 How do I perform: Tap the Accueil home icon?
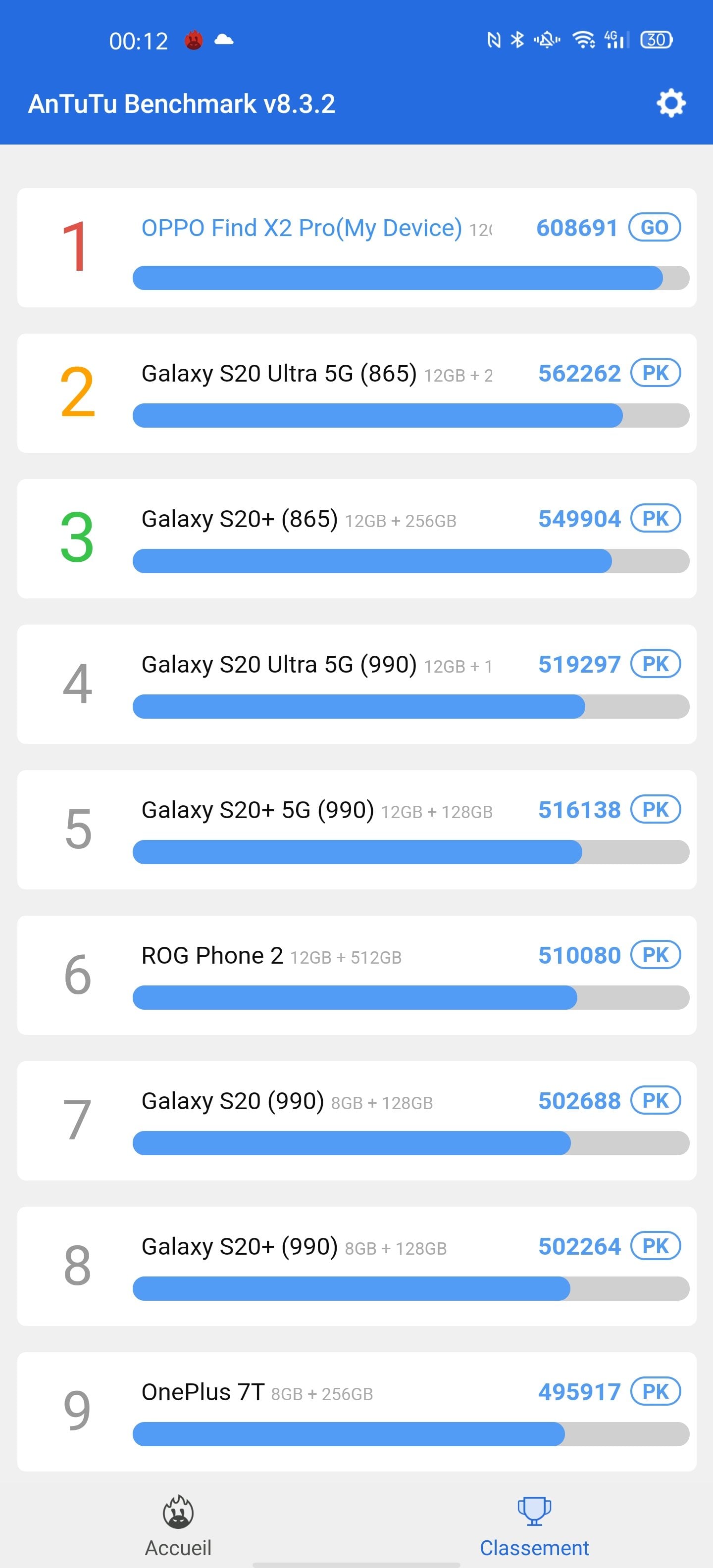pyautogui.click(x=178, y=1512)
